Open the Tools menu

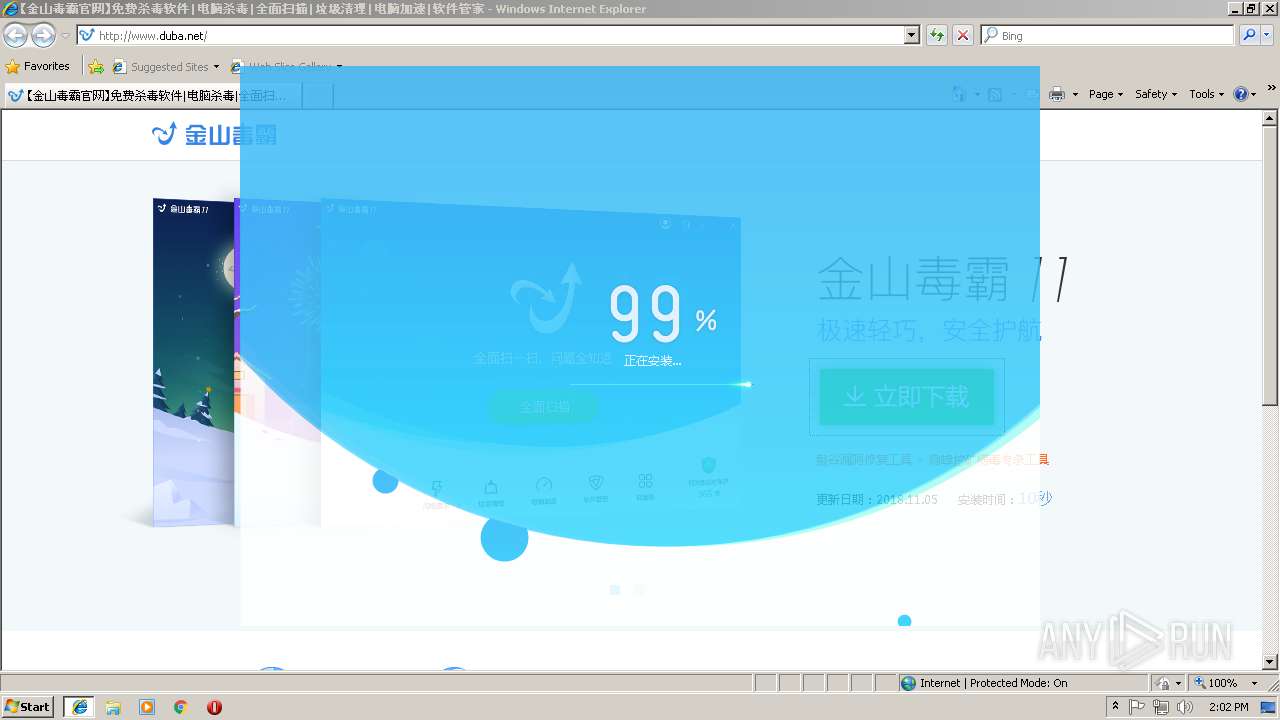click(1207, 94)
